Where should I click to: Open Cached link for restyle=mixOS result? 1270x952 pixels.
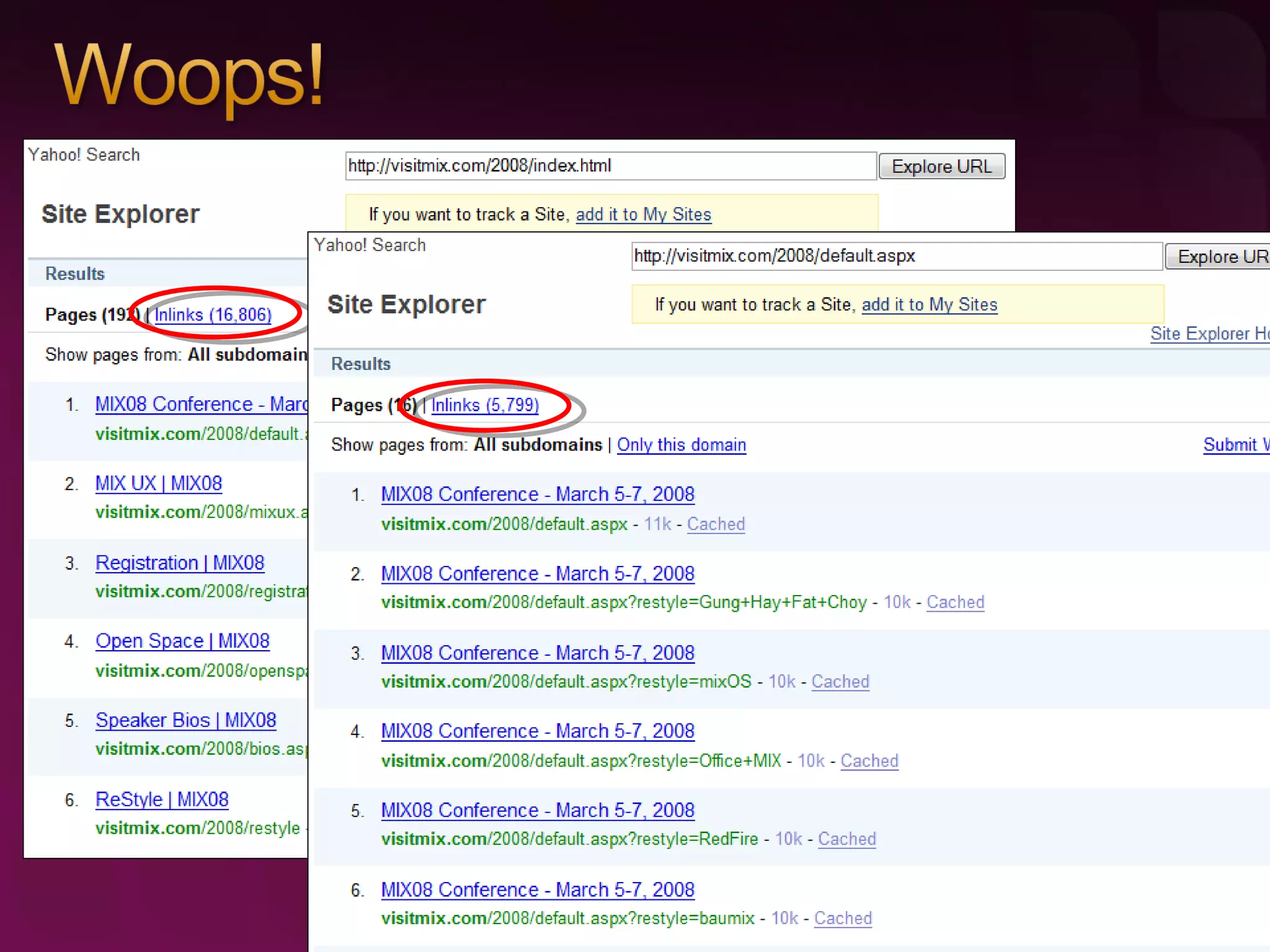(840, 682)
